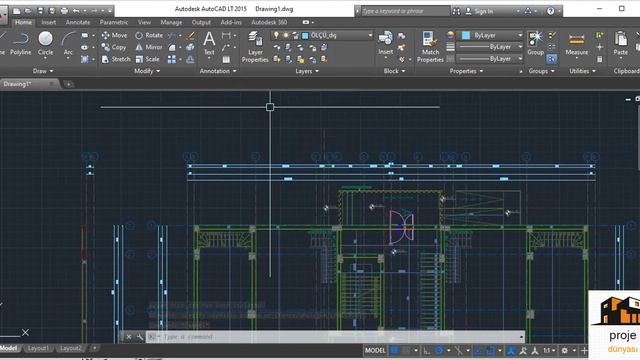Click the Undo arrow in quick access toolbar
The height and width of the screenshot is (360, 640).
(x=76, y=11)
